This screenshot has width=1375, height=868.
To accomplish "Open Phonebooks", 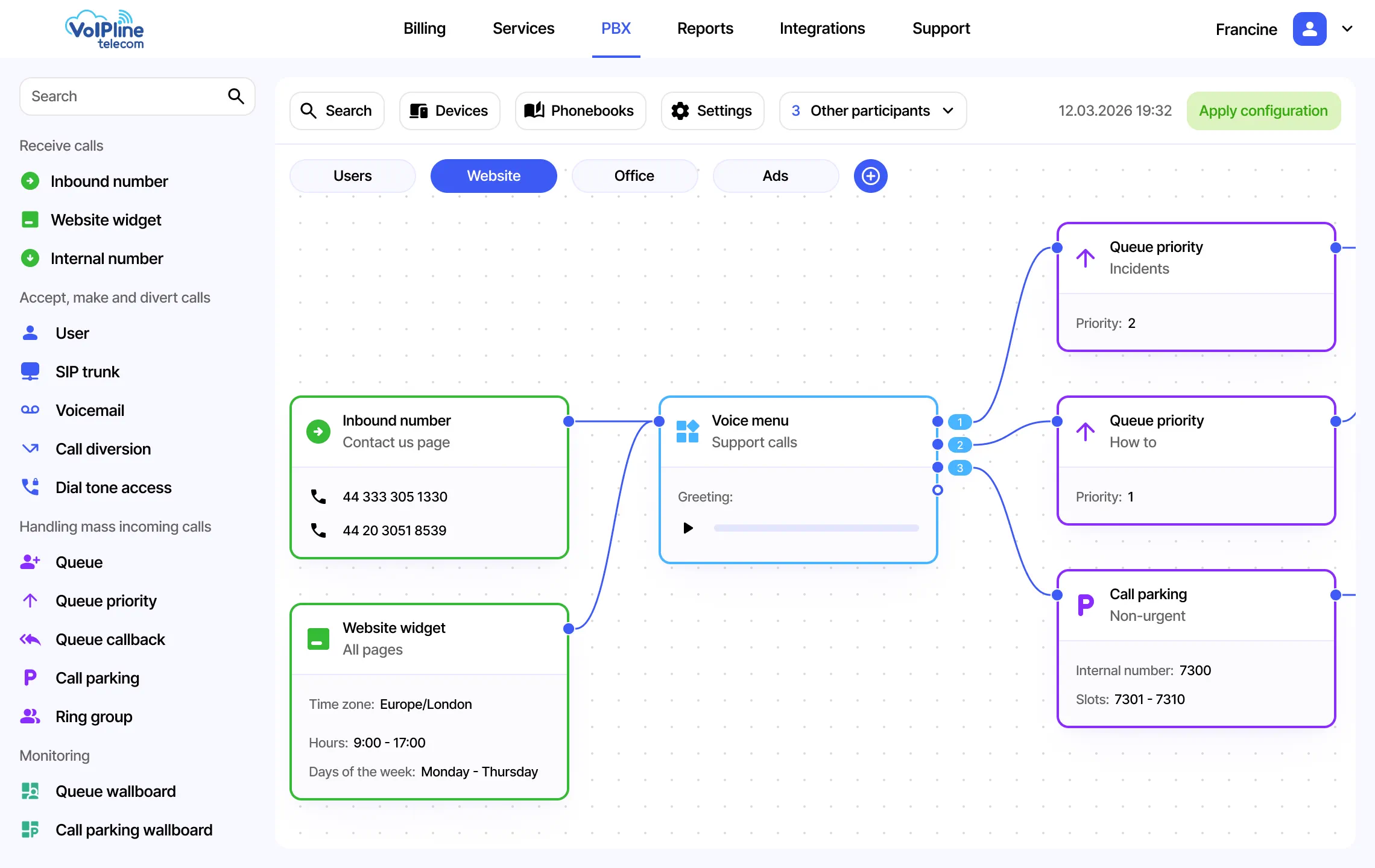I will pyautogui.click(x=580, y=111).
